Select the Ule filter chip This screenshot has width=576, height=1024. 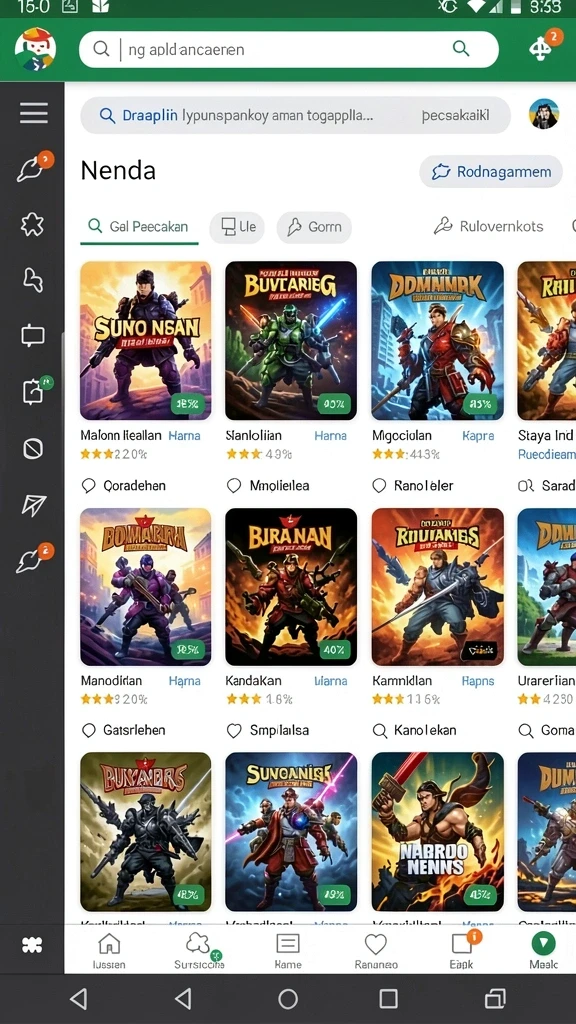237,227
